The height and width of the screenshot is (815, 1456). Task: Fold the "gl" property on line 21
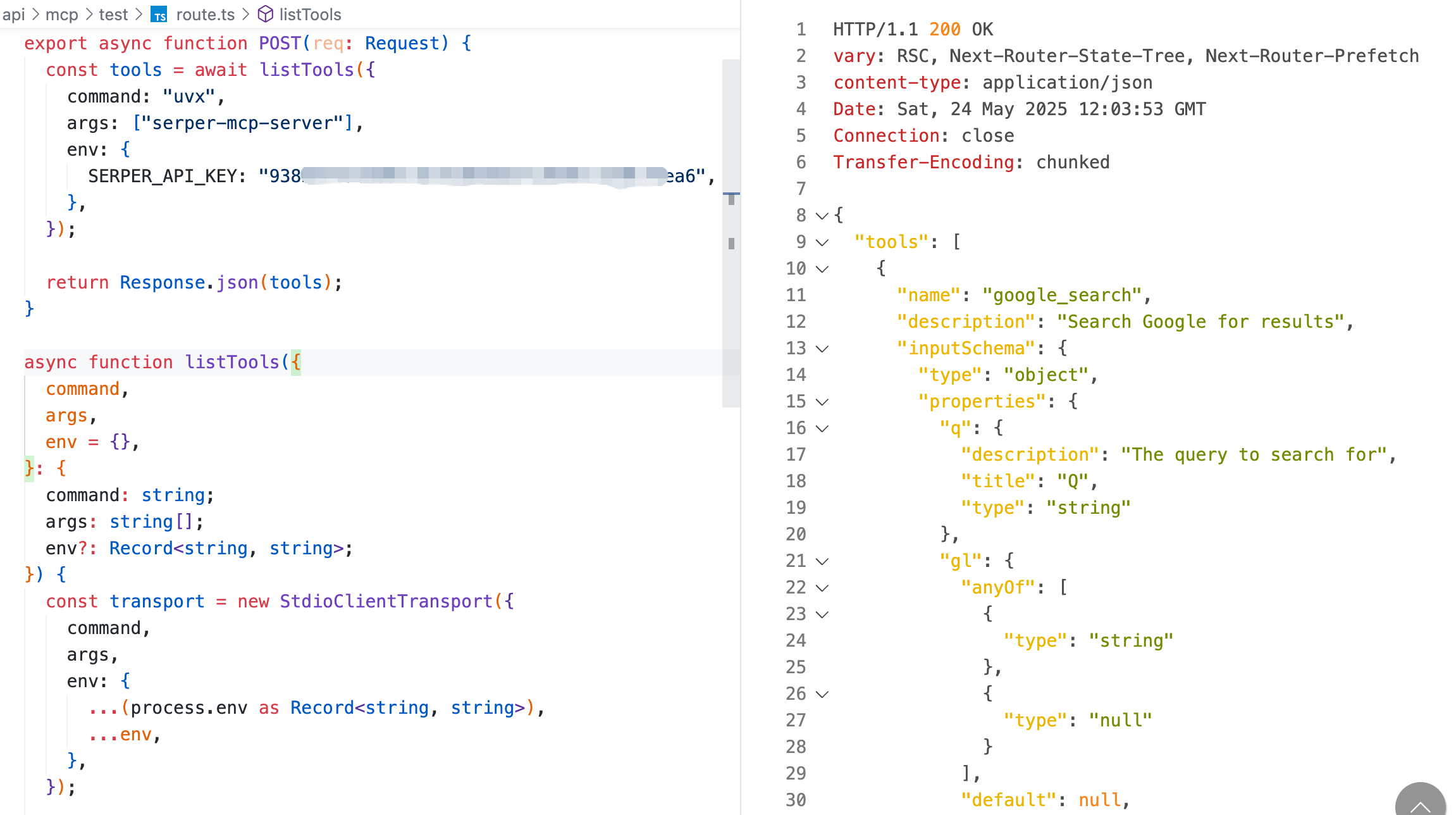click(x=822, y=561)
